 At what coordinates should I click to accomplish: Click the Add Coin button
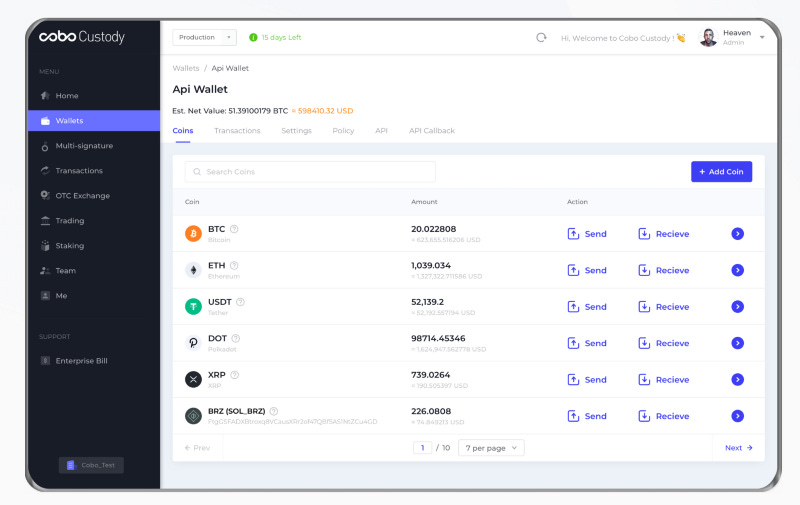[x=721, y=171]
